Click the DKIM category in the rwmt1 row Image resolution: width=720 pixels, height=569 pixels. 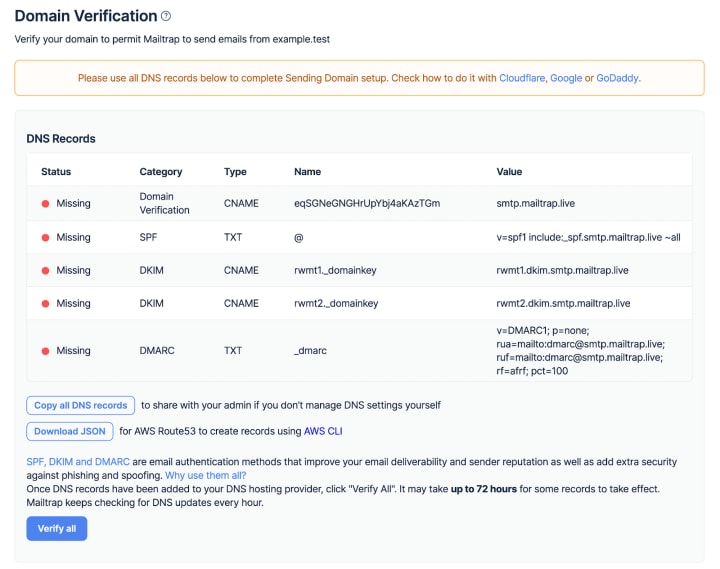pyautogui.click(x=151, y=270)
